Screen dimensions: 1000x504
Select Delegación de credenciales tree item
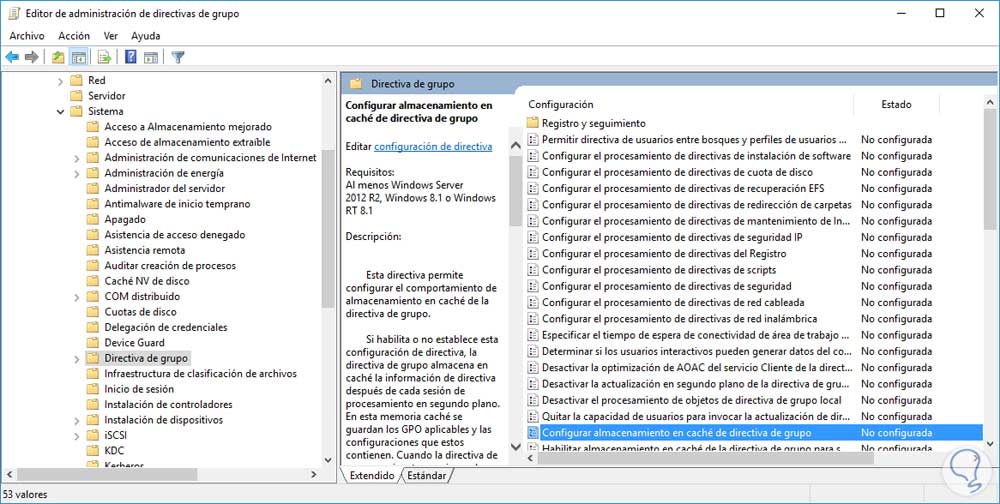[166, 327]
